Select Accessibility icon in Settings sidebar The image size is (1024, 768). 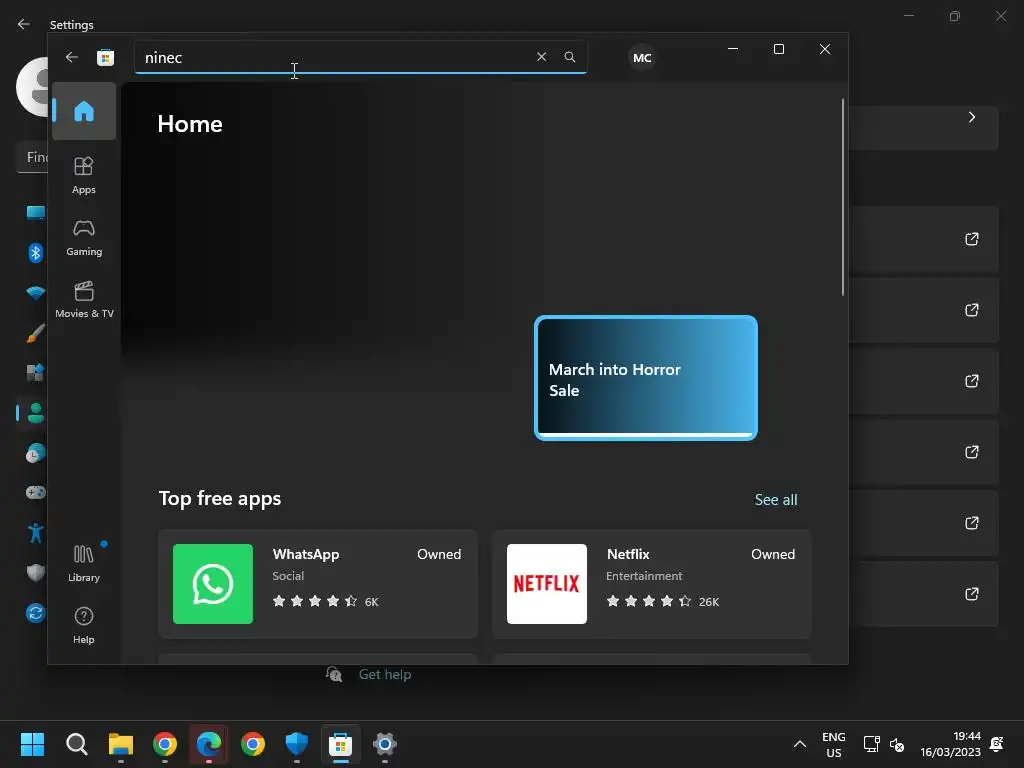[x=36, y=533]
